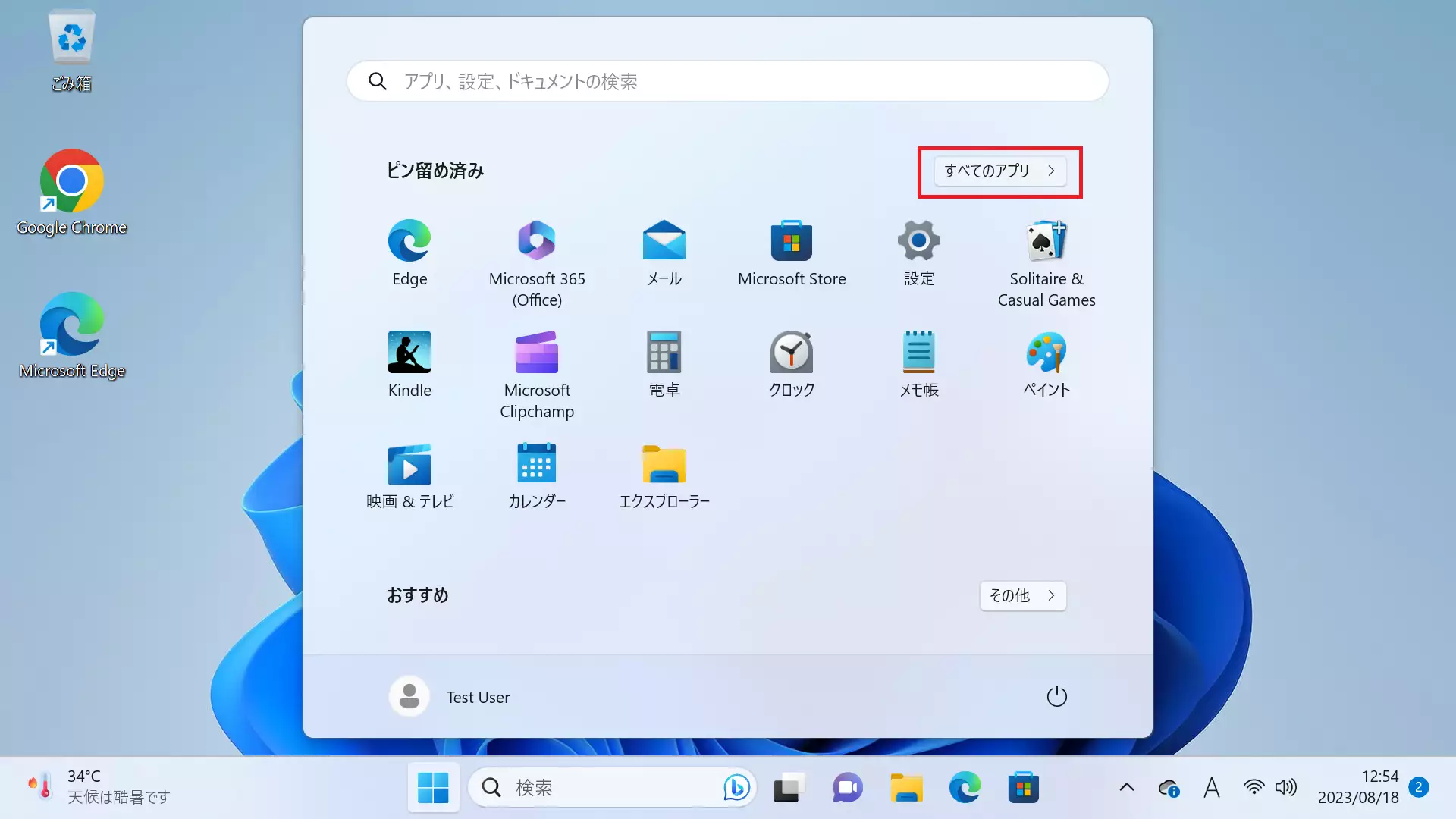Screen dimensions: 1456x819
Task: Launch Microsoft Clipchamp
Action: 537,375
